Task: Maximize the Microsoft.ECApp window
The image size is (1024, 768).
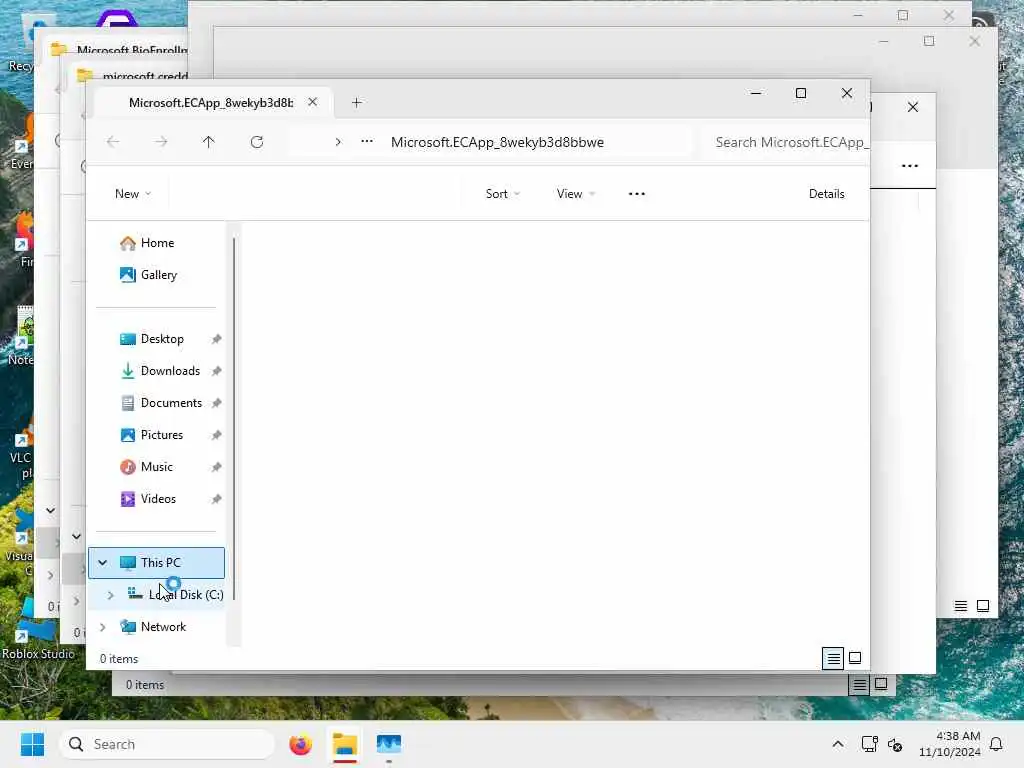Action: (801, 93)
